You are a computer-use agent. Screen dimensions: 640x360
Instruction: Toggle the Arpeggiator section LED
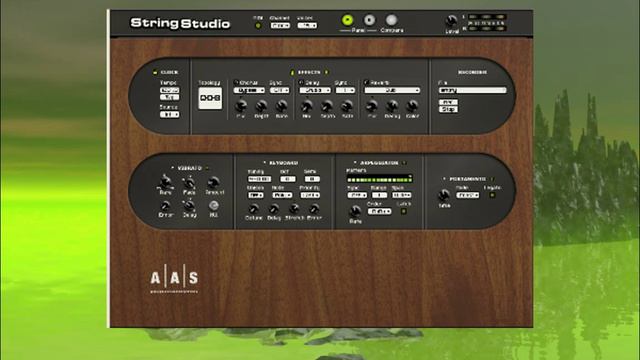pyautogui.click(x=404, y=163)
